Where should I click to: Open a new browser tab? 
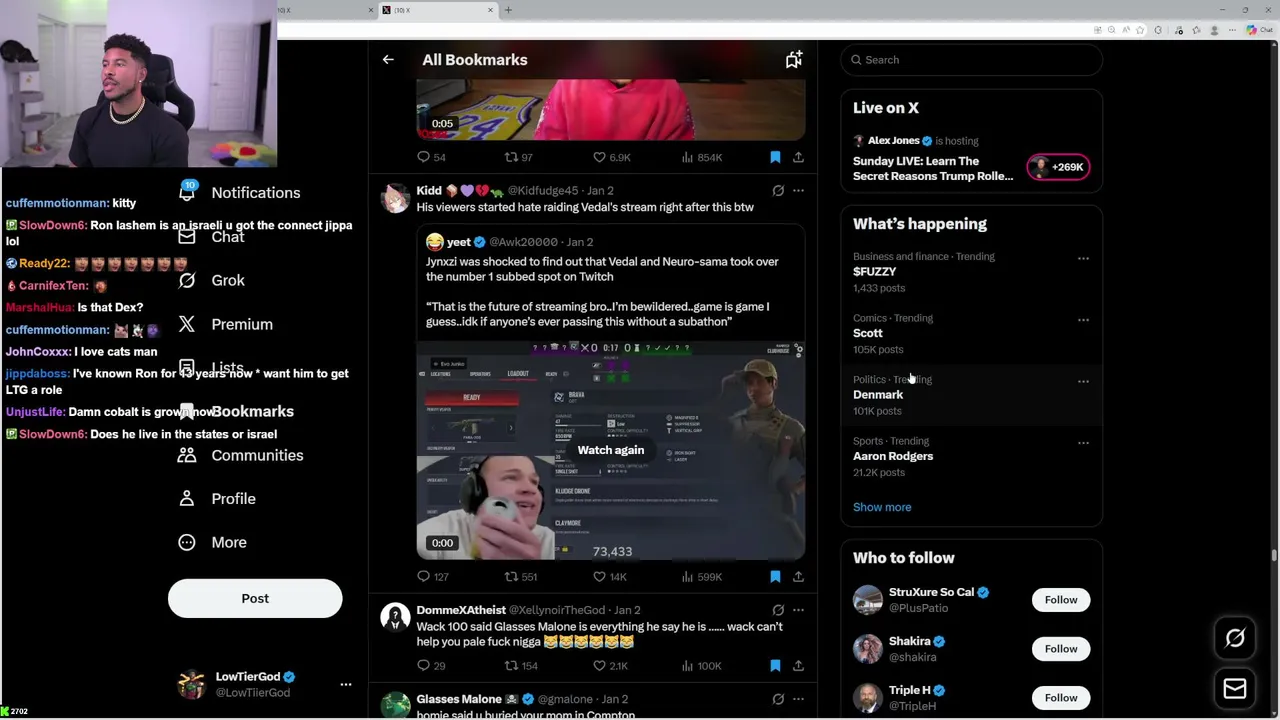pyautogui.click(x=508, y=10)
